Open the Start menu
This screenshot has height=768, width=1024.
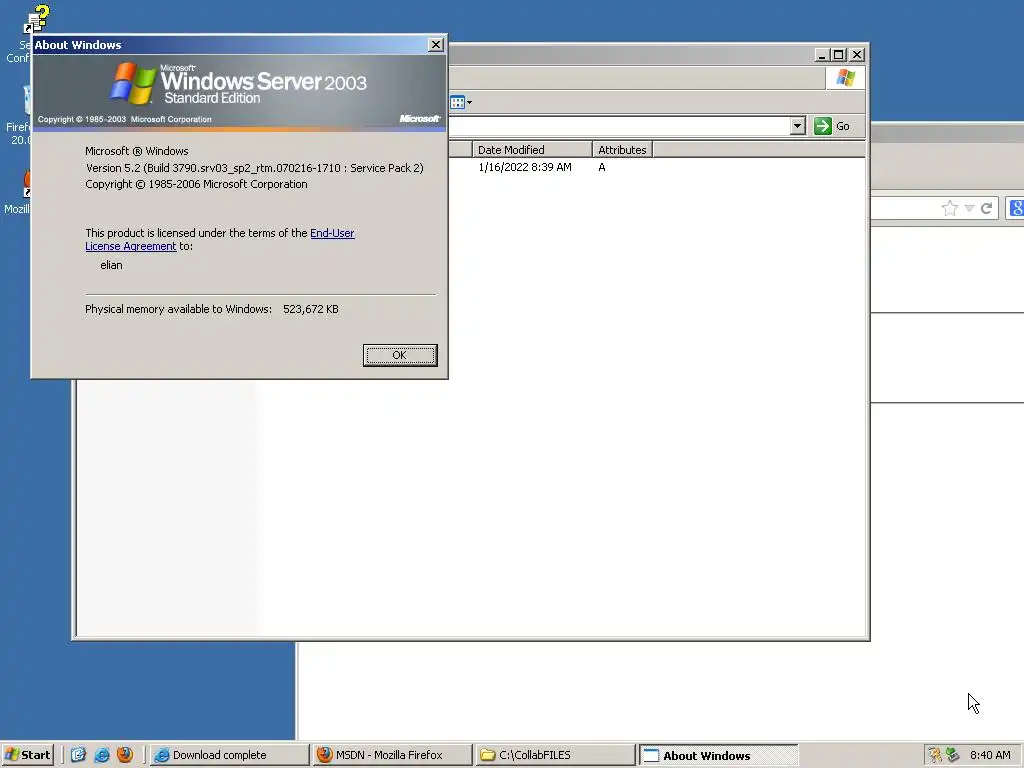[x=27, y=755]
